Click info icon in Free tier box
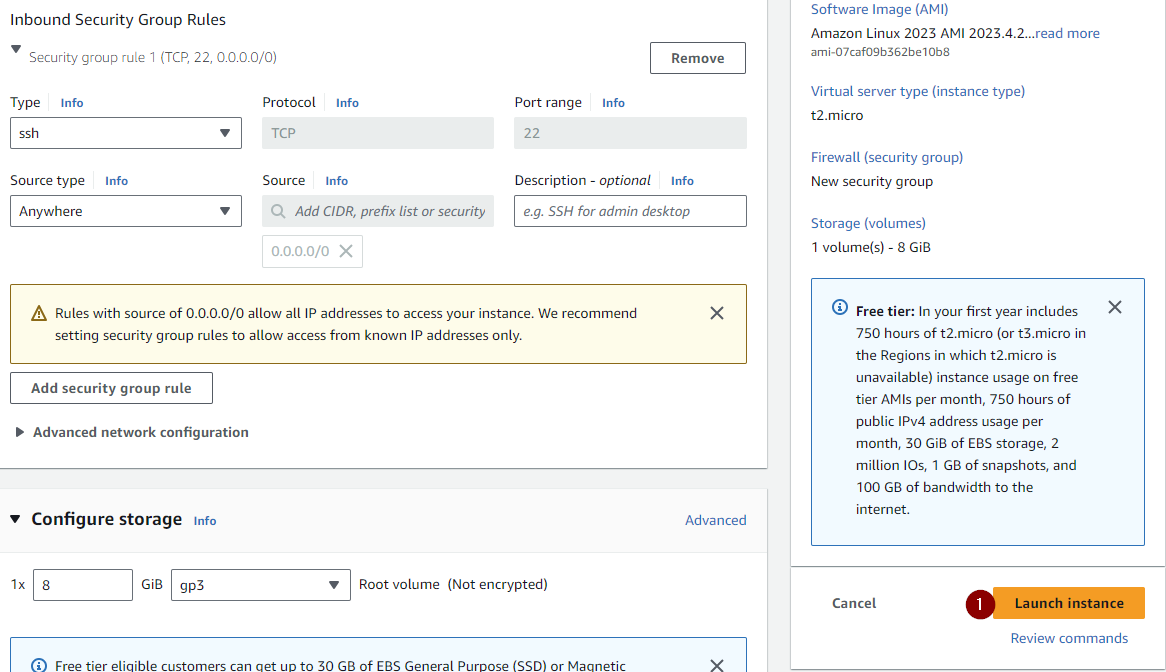Screen dimensions: 1166x672 840,307
